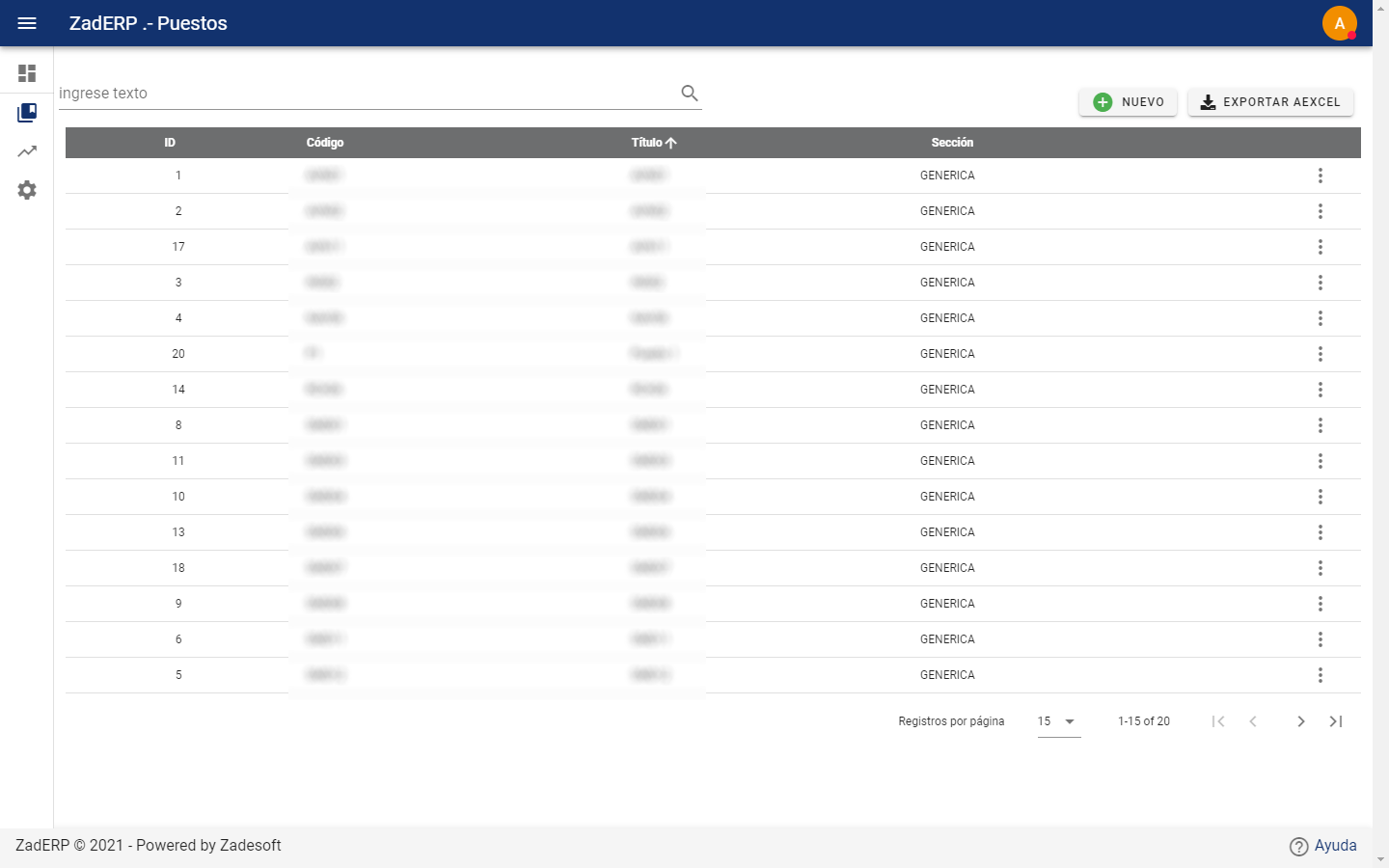
Task: Click the browser scrollbar down arrow
Action: pos(1380,859)
